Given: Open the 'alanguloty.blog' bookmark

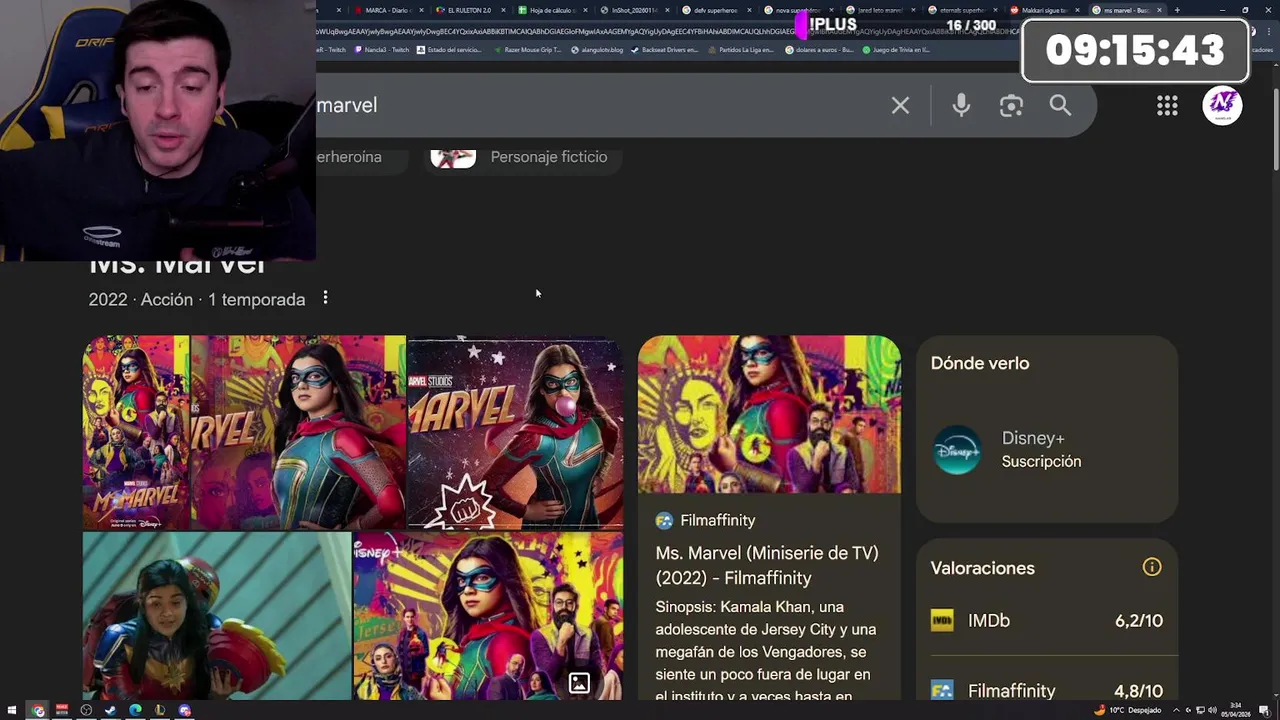Looking at the screenshot, I should coord(597,49).
